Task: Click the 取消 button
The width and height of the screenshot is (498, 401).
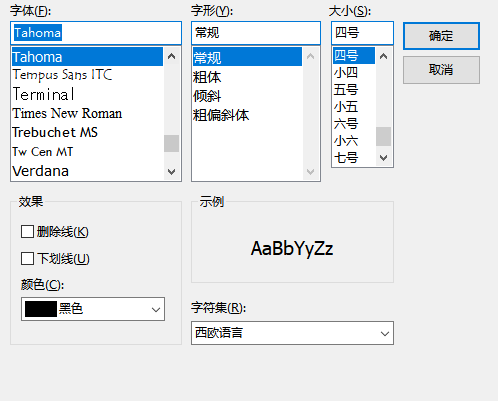Action: click(441, 70)
